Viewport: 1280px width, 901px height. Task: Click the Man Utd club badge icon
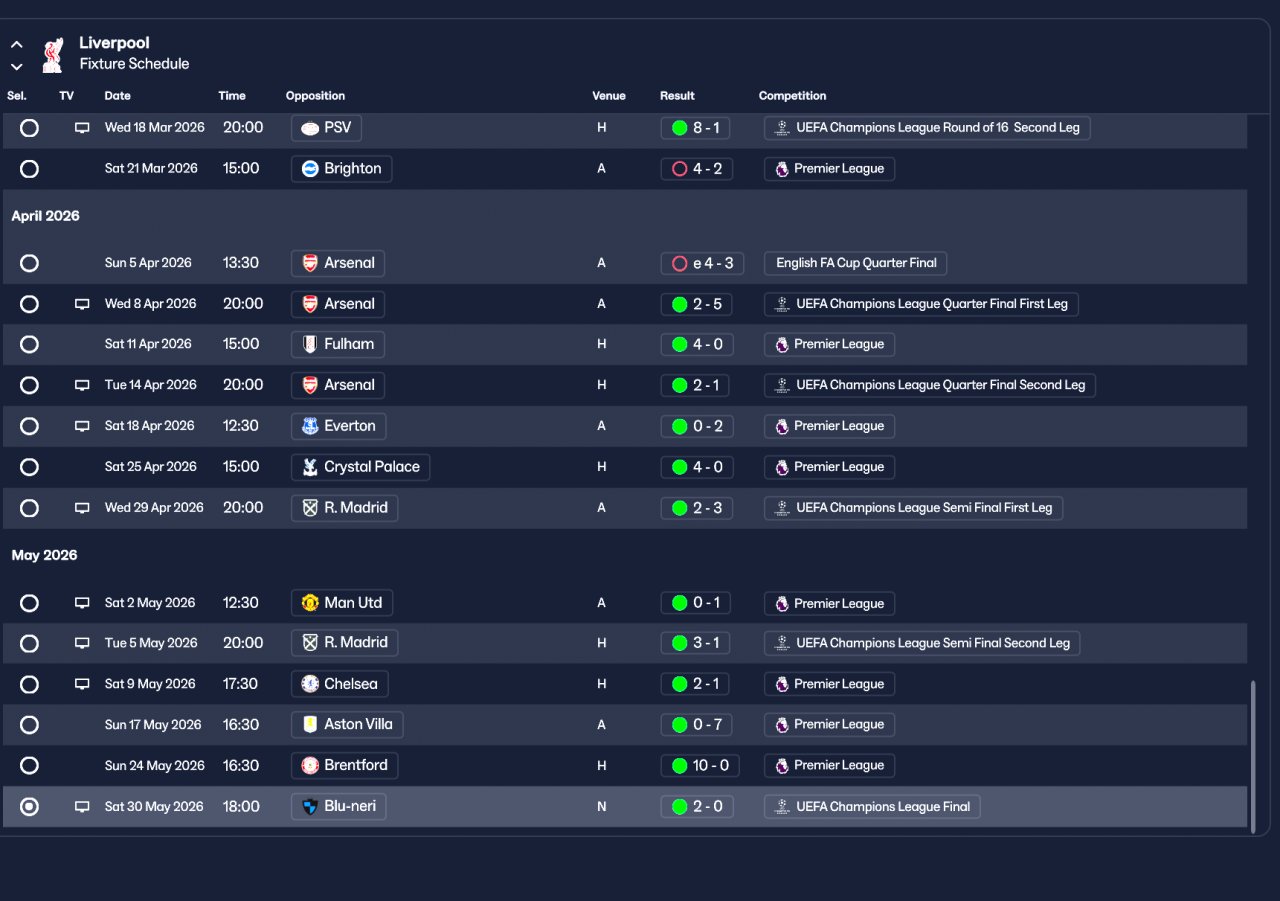click(310, 603)
